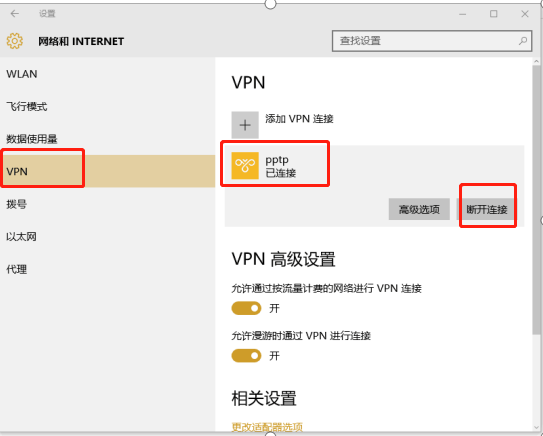Click the settings gear icon
This screenshot has width=543, height=436.
15,41
